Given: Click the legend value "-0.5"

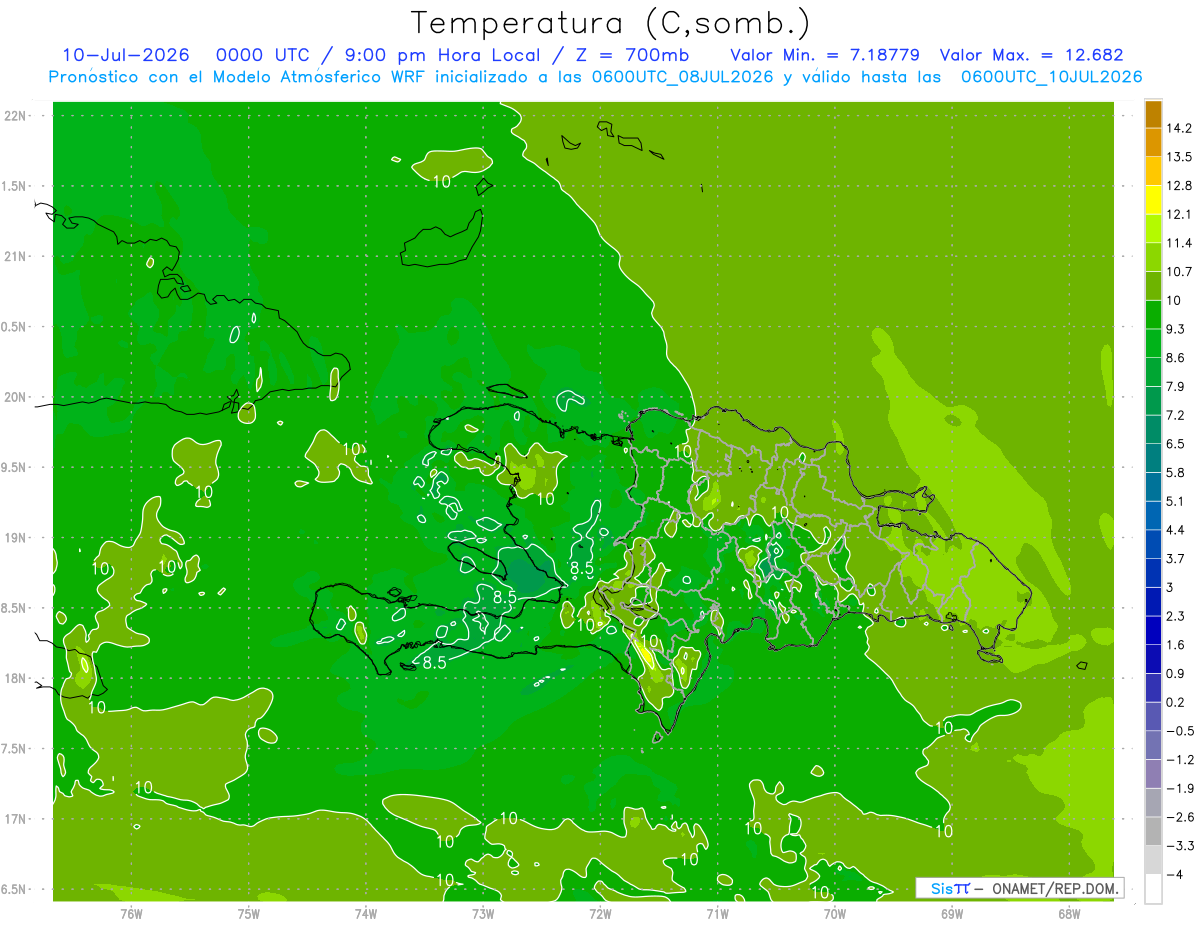Looking at the screenshot, I should pos(1179,731).
